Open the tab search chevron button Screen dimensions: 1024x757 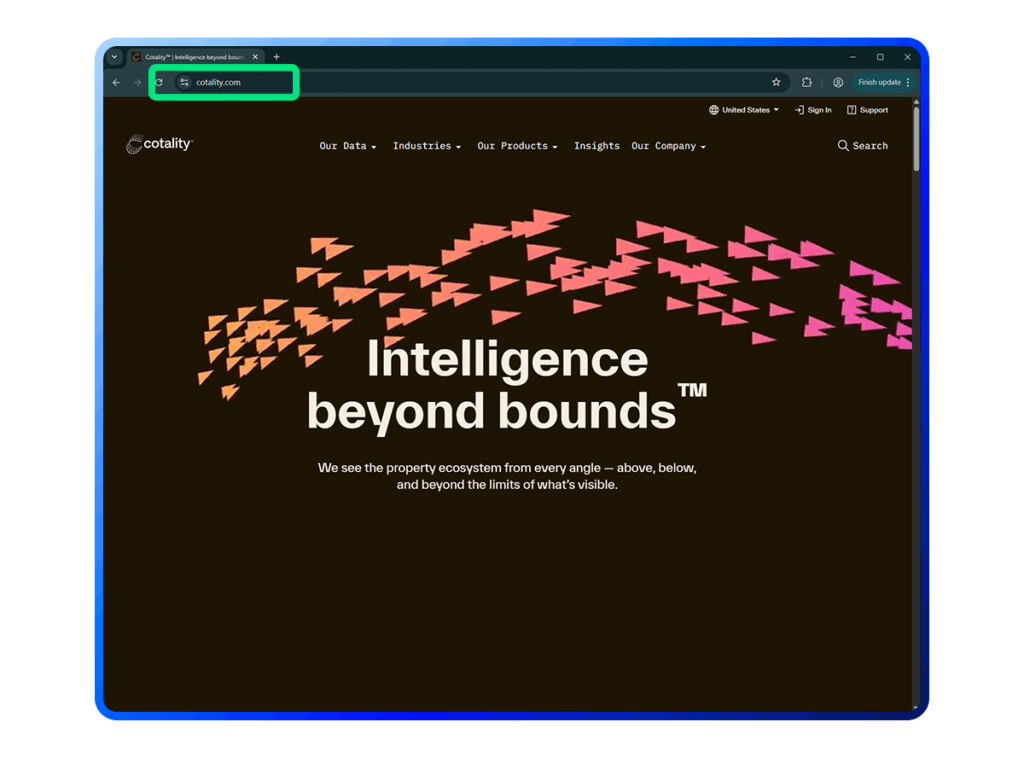[x=114, y=57]
